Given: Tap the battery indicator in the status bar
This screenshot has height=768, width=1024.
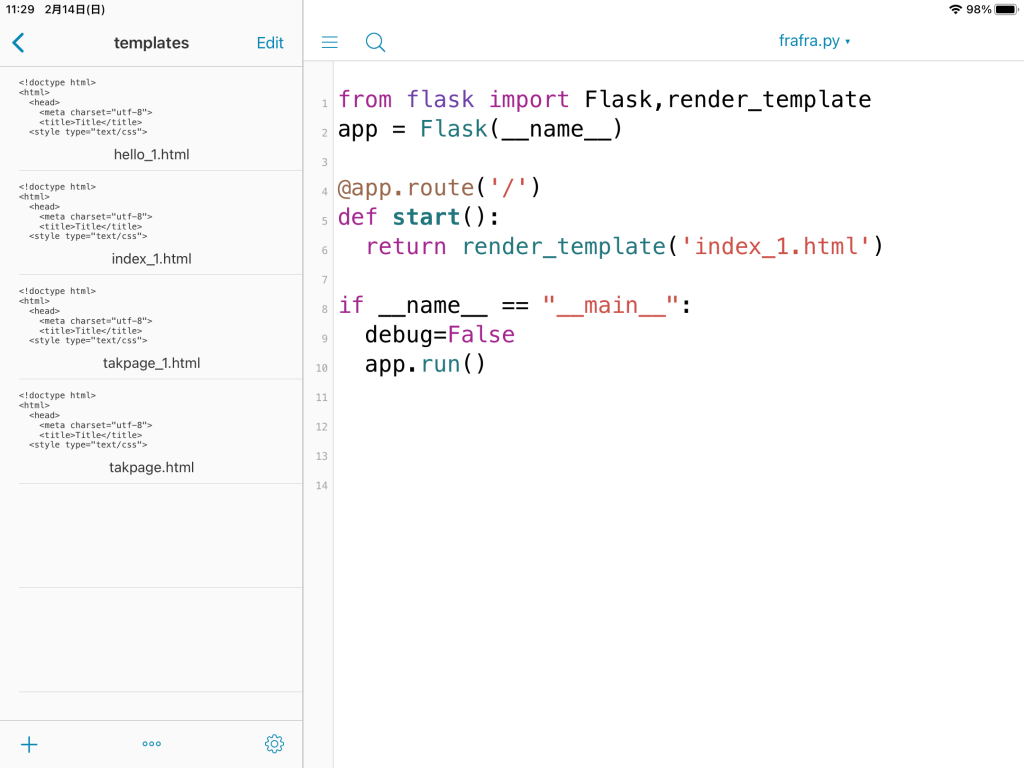Looking at the screenshot, I should pyautogui.click(x=1006, y=9).
